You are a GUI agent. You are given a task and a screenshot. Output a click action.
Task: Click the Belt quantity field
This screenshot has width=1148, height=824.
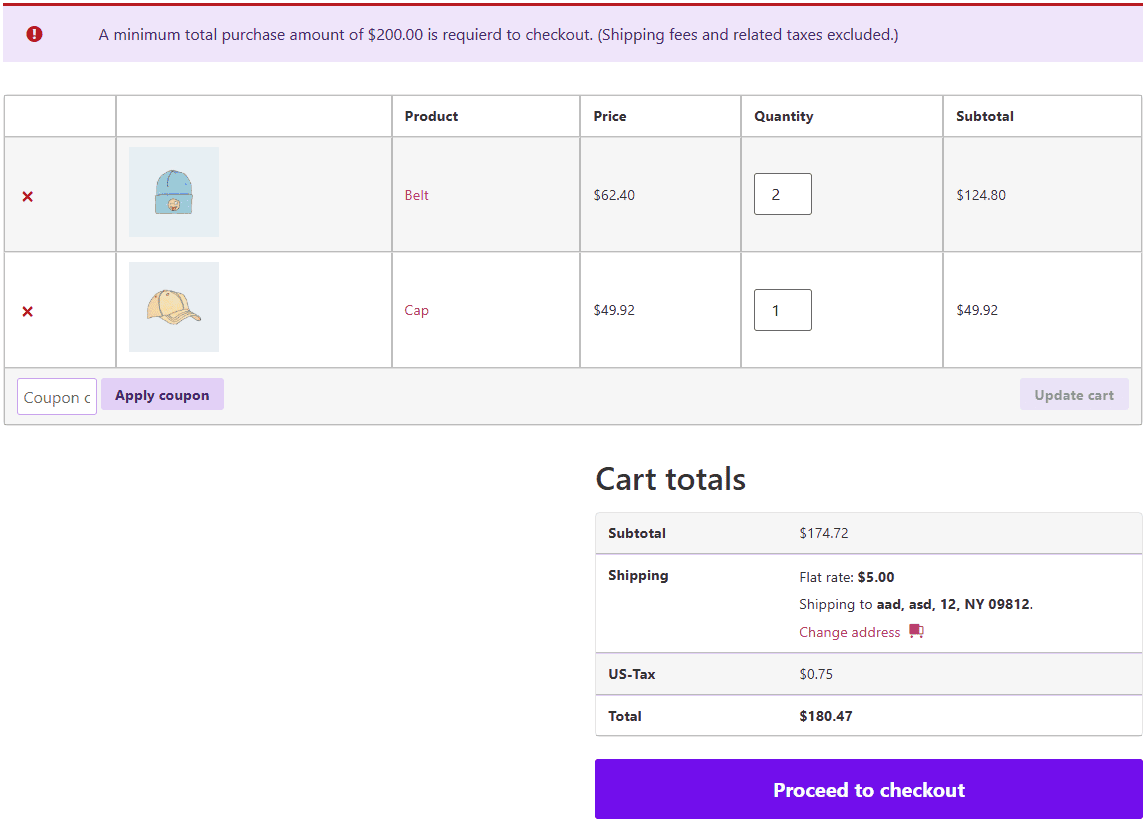pyautogui.click(x=783, y=194)
